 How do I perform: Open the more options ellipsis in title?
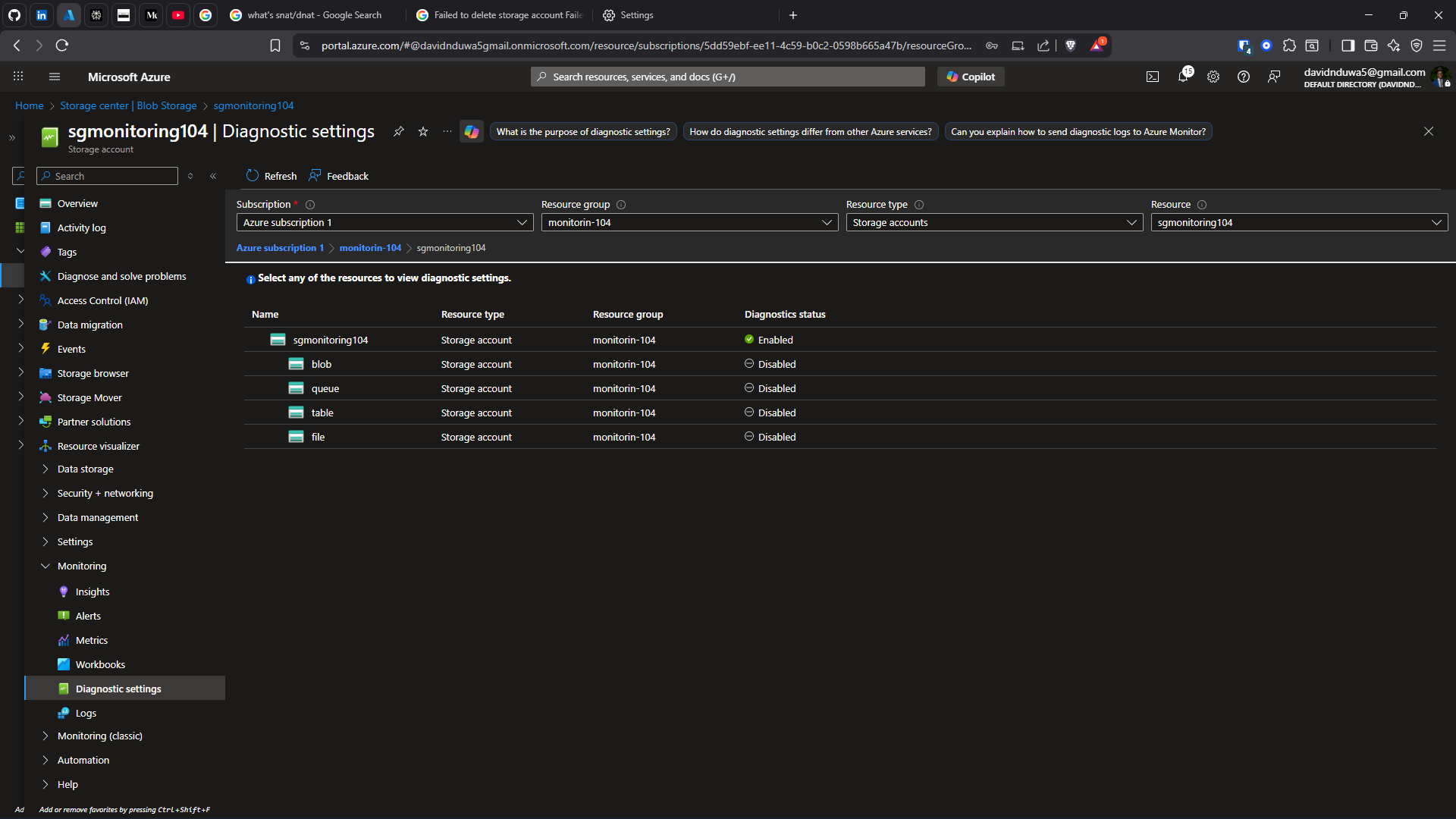click(447, 131)
